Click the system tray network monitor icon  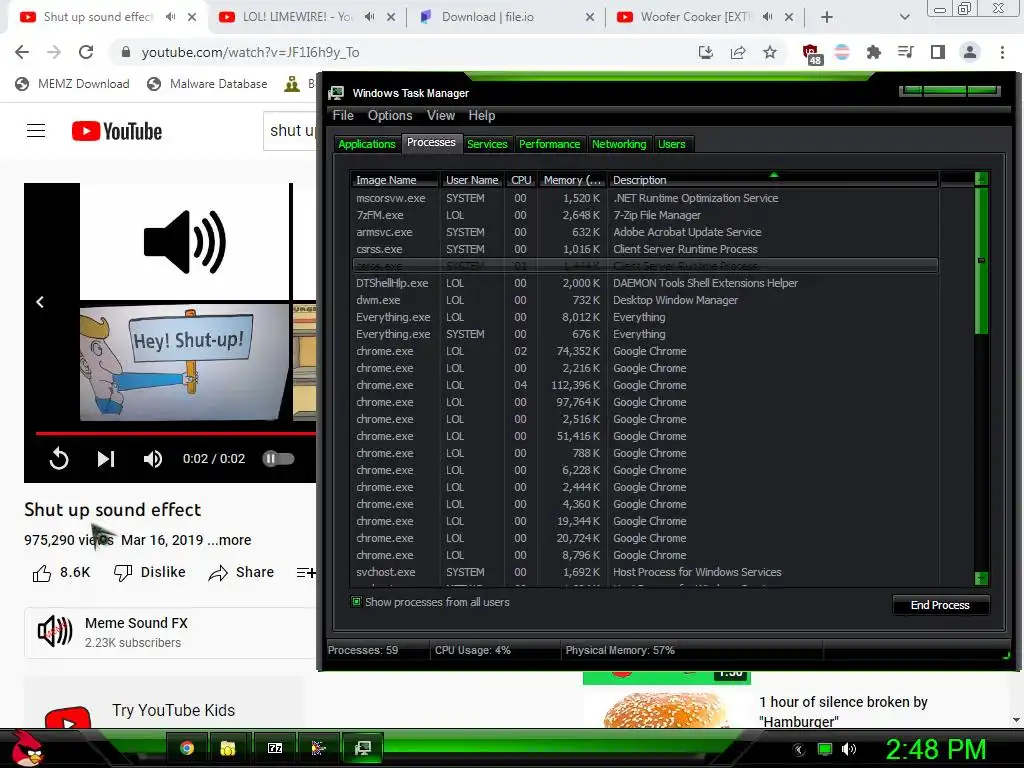(x=825, y=749)
